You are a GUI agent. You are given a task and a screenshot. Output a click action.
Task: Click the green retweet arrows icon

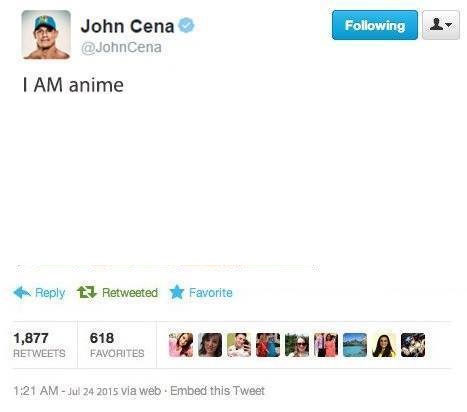click(x=87, y=292)
